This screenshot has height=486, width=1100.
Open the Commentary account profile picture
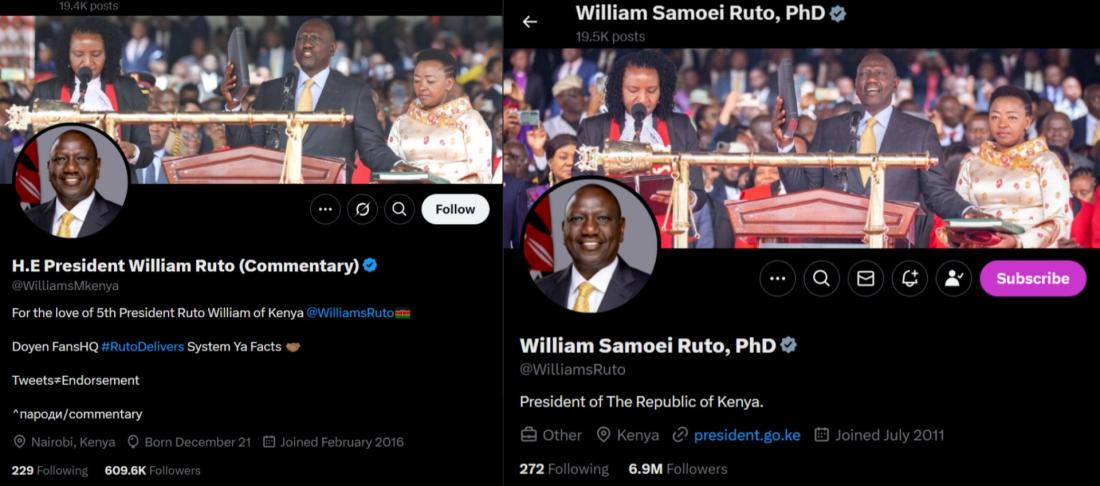pos(72,182)
